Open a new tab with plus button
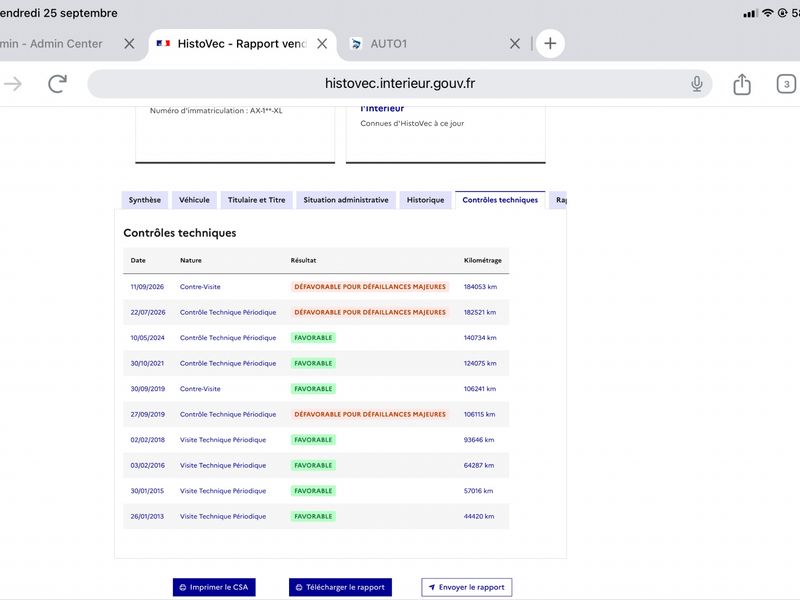This screenshot has width=800, height=600. coord(550,43)
